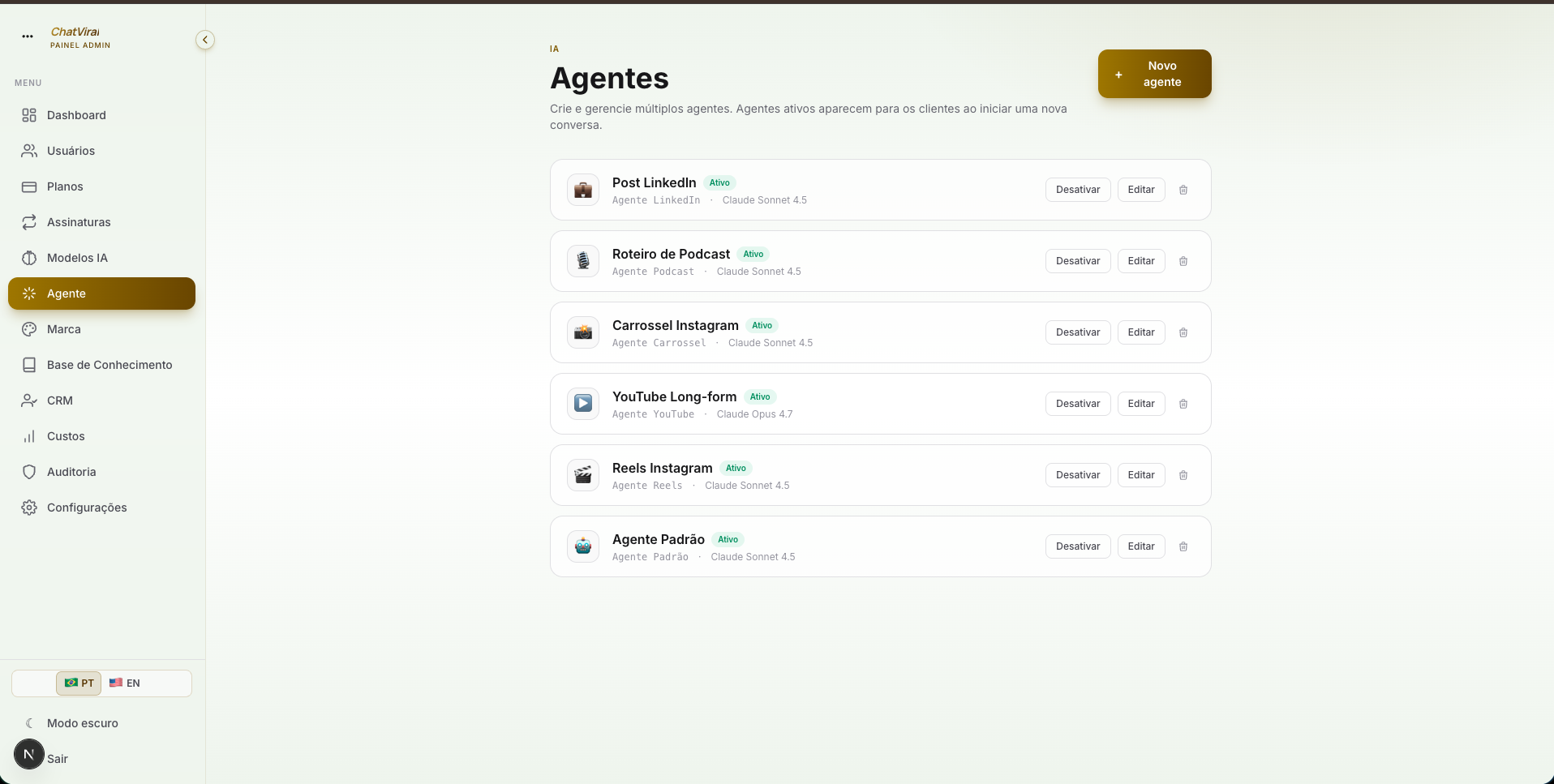Click the Agente Padrão robot icon
Viewport: 1554px width, 784px height.
click(583, 546)
